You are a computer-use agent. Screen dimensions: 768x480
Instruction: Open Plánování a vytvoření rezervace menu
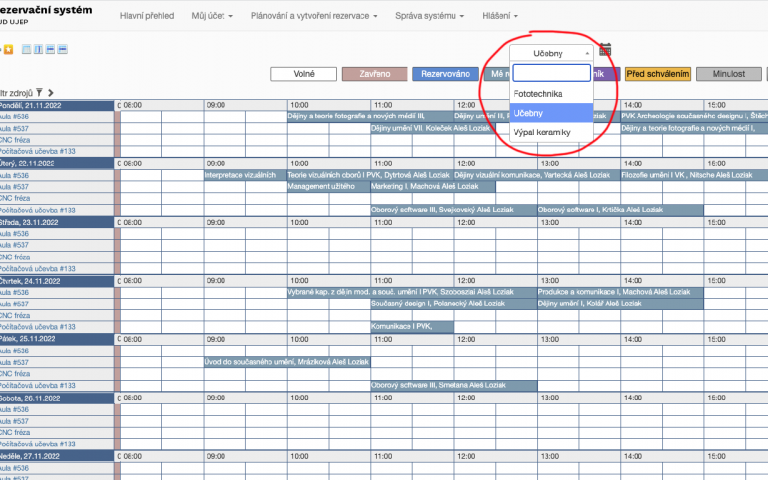tap(314, 16)
